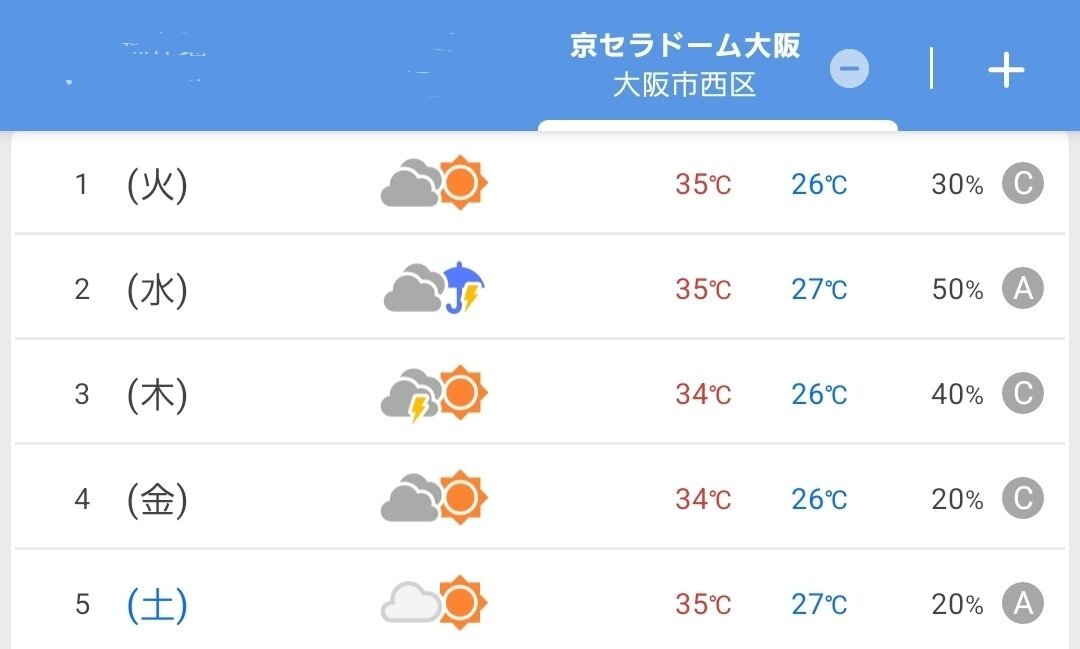Add a new location with plus icon

click(x=1006, y=70)
